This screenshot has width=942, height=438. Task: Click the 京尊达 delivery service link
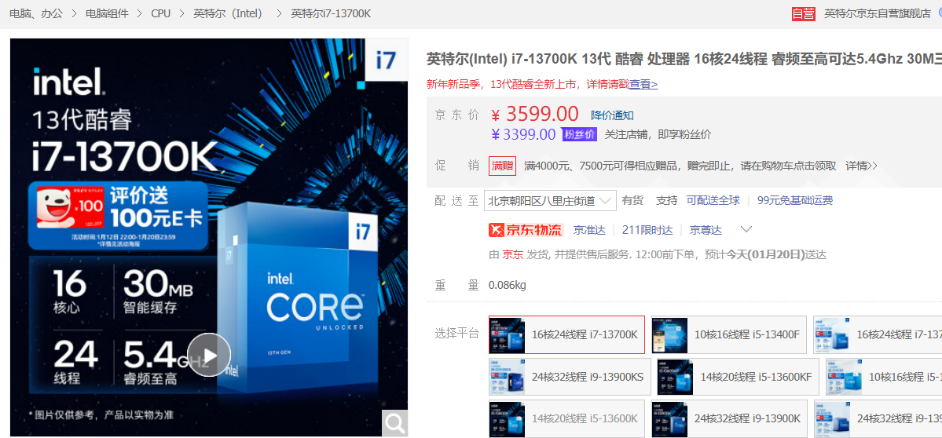(705, 230)
